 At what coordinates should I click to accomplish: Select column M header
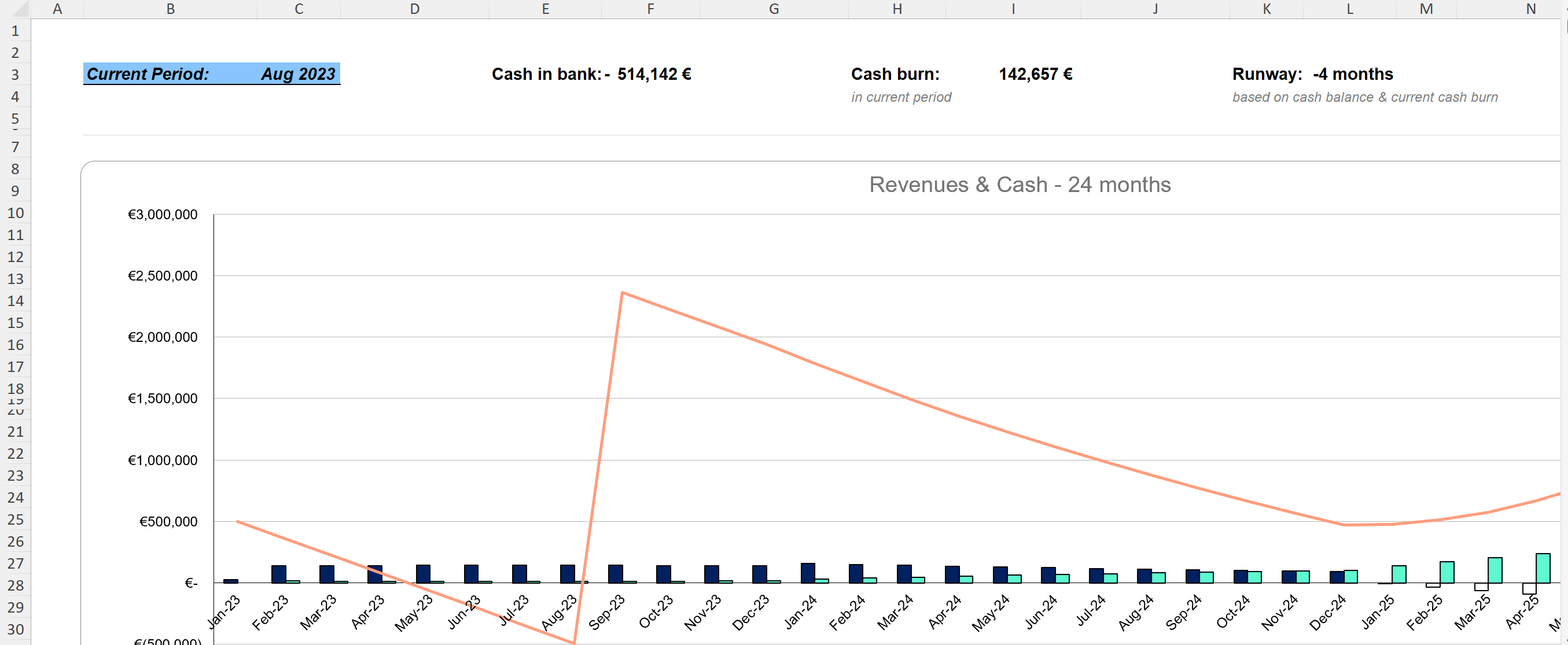[1426, 9]
